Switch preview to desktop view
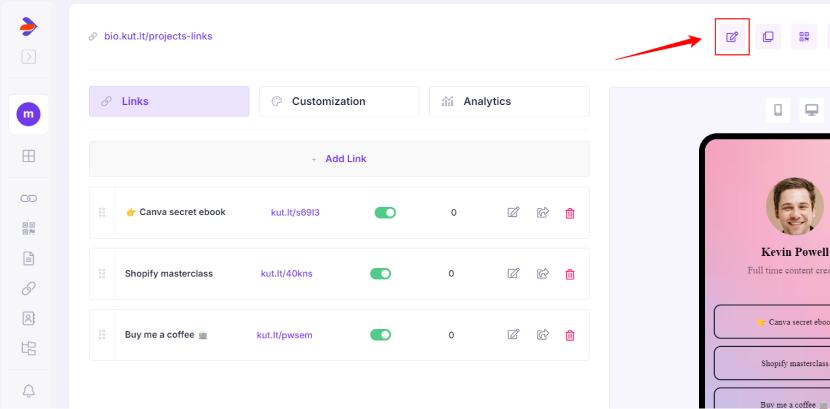Screen dimensions: 830x409 coord(811,110)
